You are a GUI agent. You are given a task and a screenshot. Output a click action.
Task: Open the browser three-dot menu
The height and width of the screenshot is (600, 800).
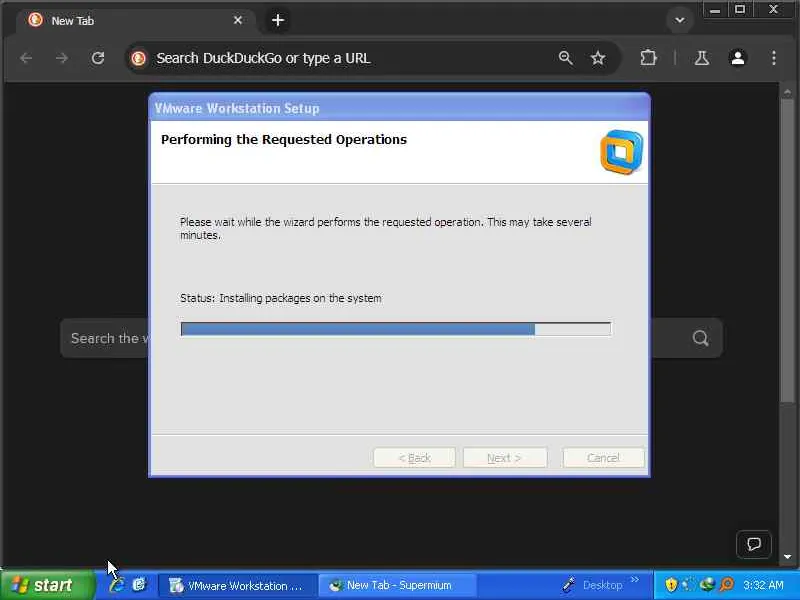[x=774, y=58]
